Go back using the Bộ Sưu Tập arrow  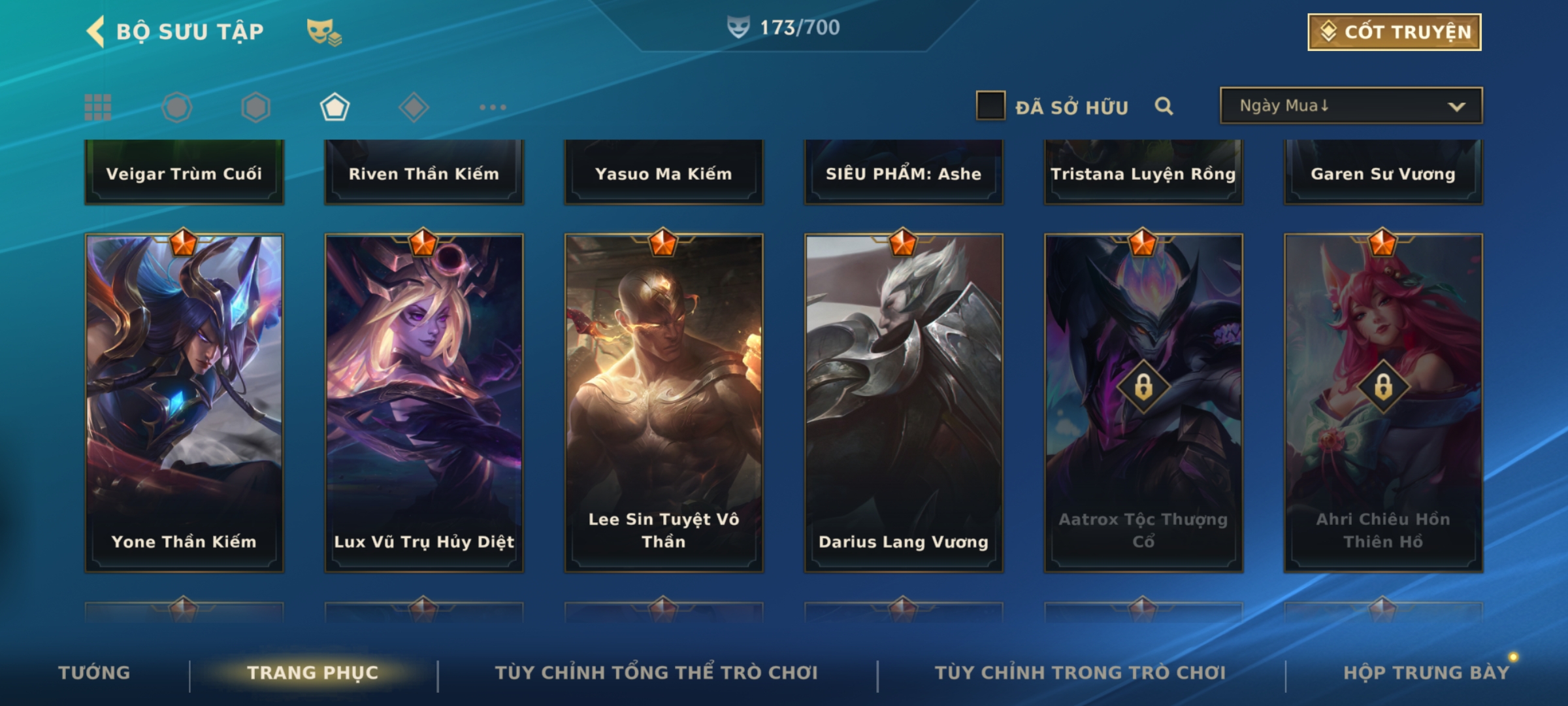coord(95,32)
